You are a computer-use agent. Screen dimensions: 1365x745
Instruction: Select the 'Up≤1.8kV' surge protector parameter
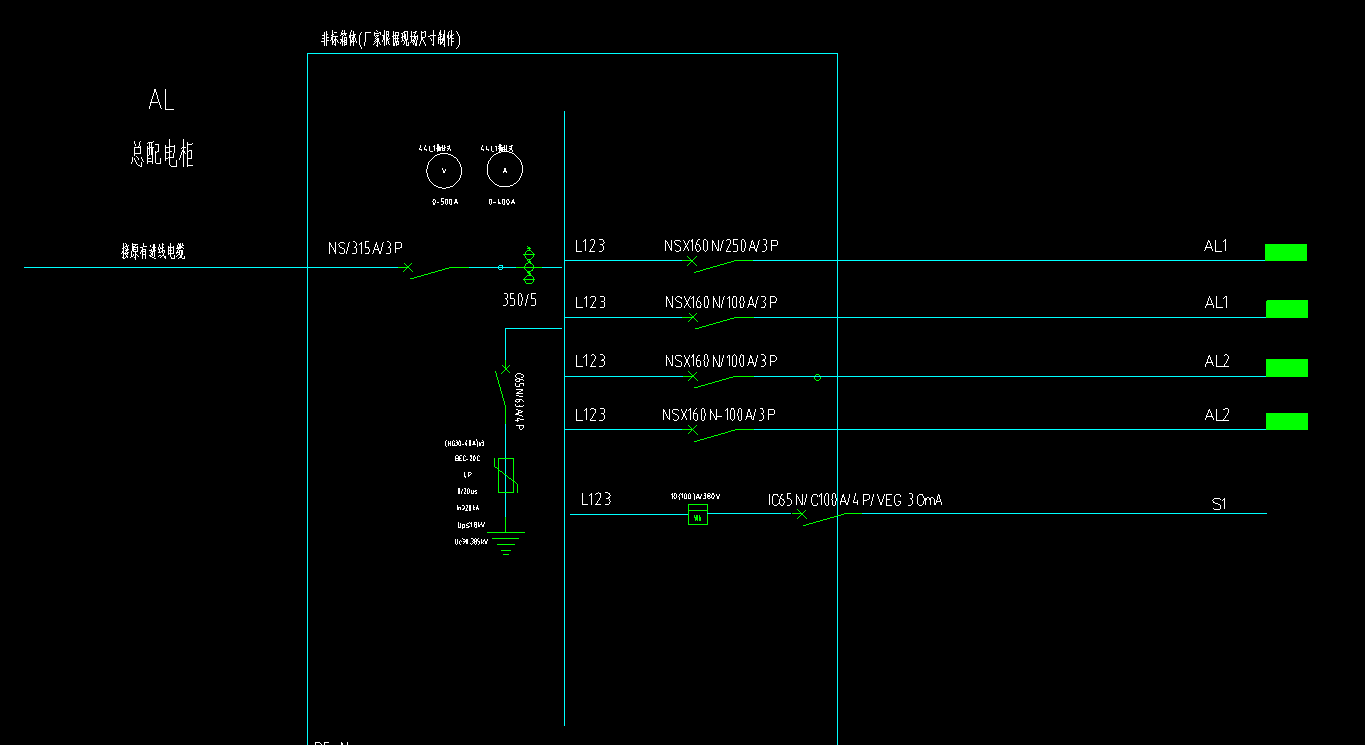pyautogui.click(x=471, y=525)
